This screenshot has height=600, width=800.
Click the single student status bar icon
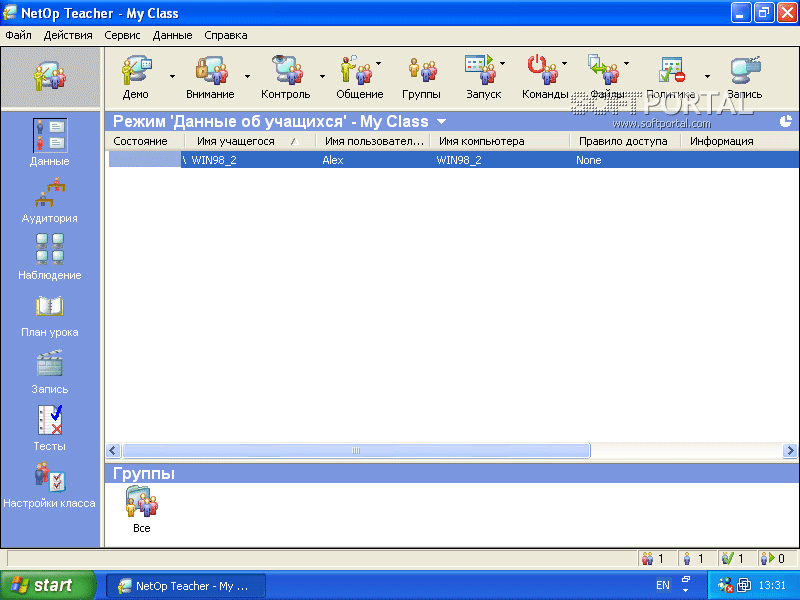(687, 559)
